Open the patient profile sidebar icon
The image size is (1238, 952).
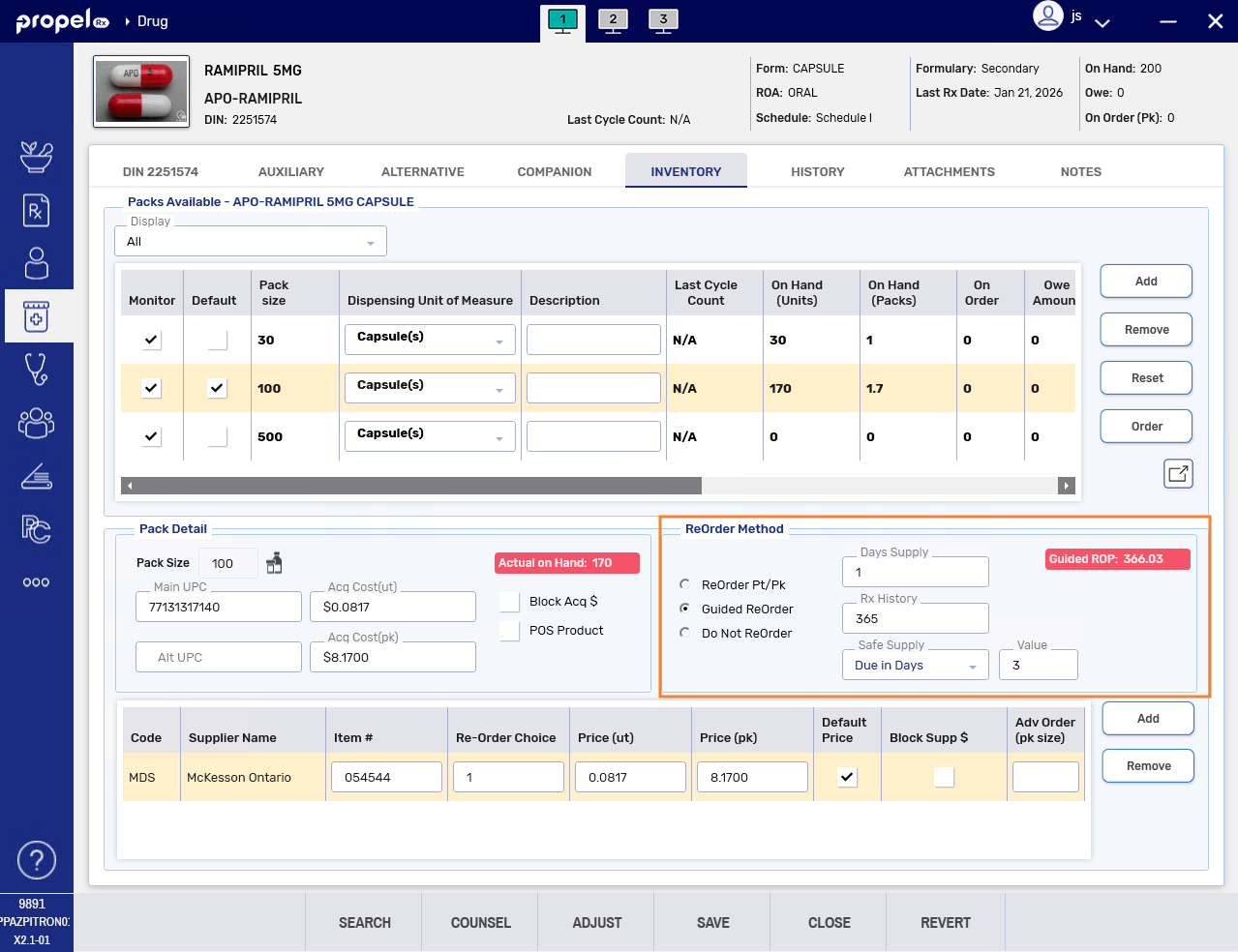tap(36, 263)
